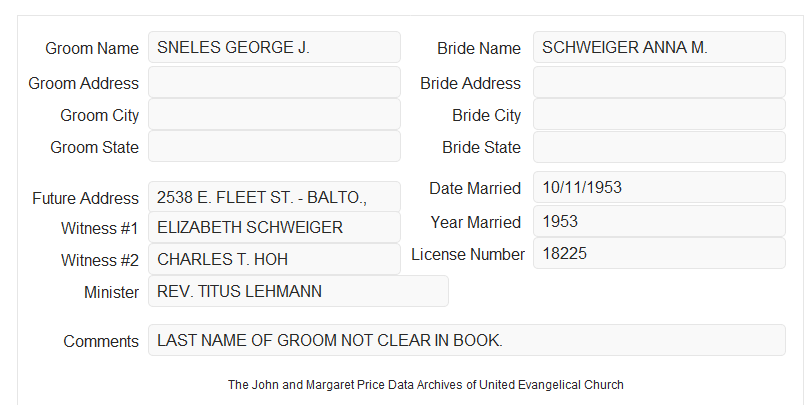Click the Comments label
The height and width of the screenshot is (405, 805).
101,341
